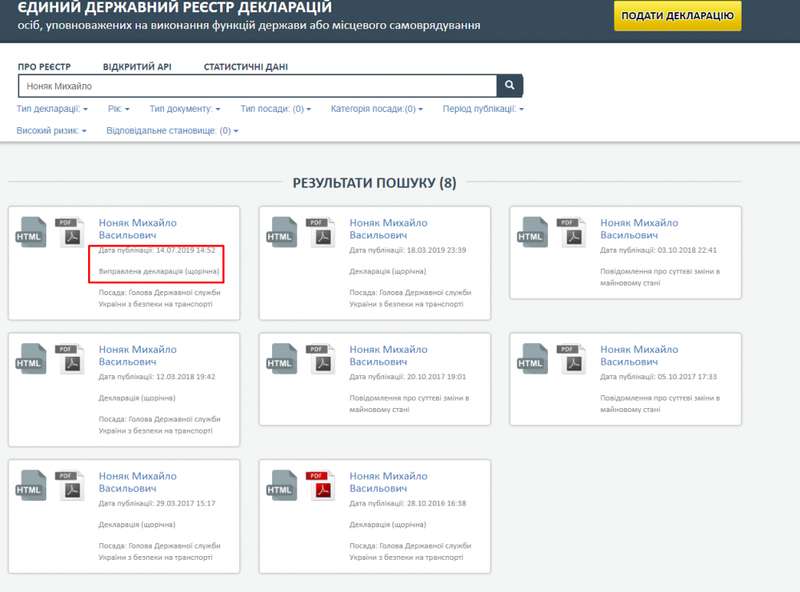This screenshot has height=592, width=800.
Task: Open HTML icon for 03.10.2018 notice
Action: point(533,234)
